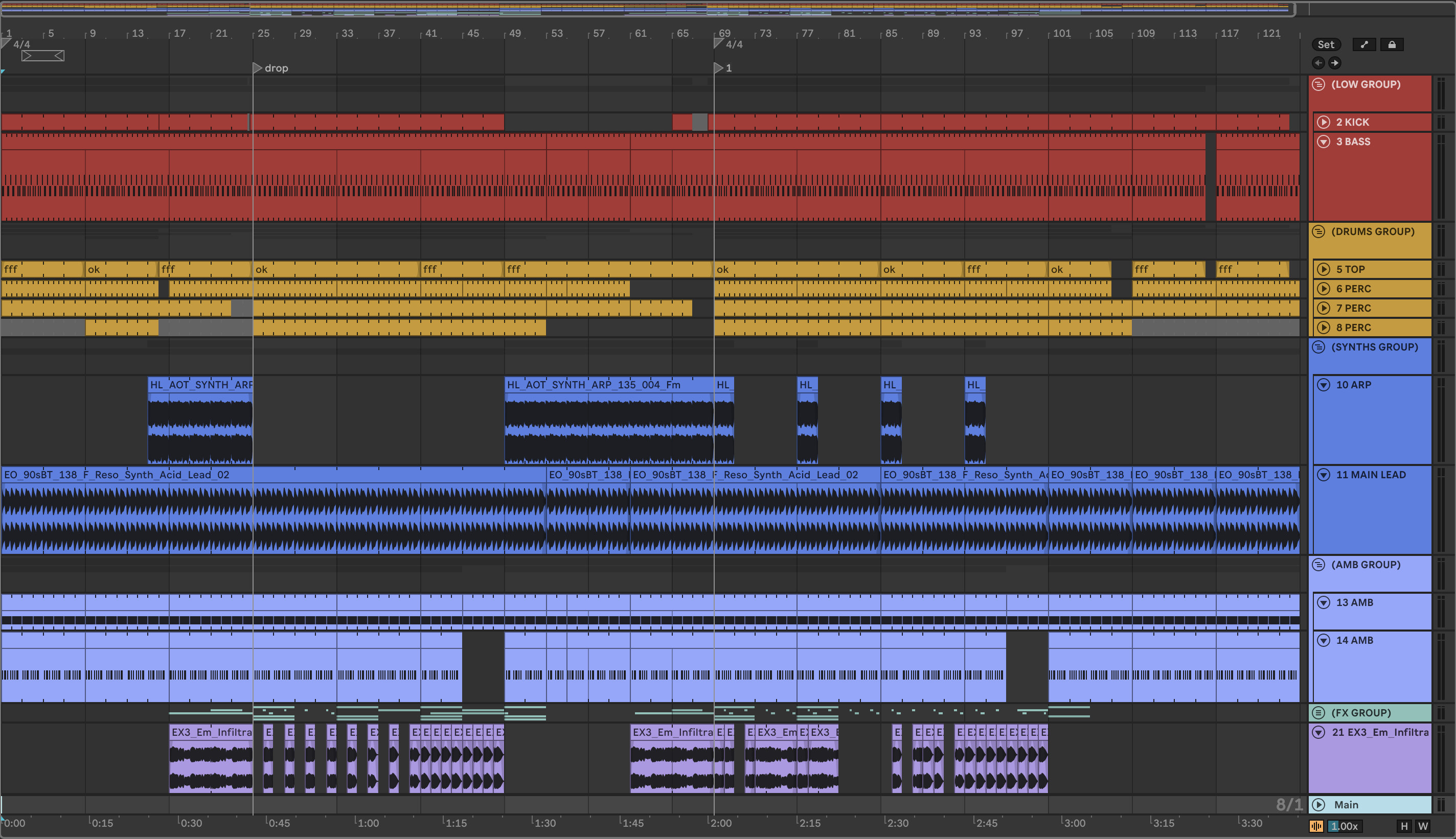
Task: Collapse the 11 MAIN LEAD track
Action: 1324,475
